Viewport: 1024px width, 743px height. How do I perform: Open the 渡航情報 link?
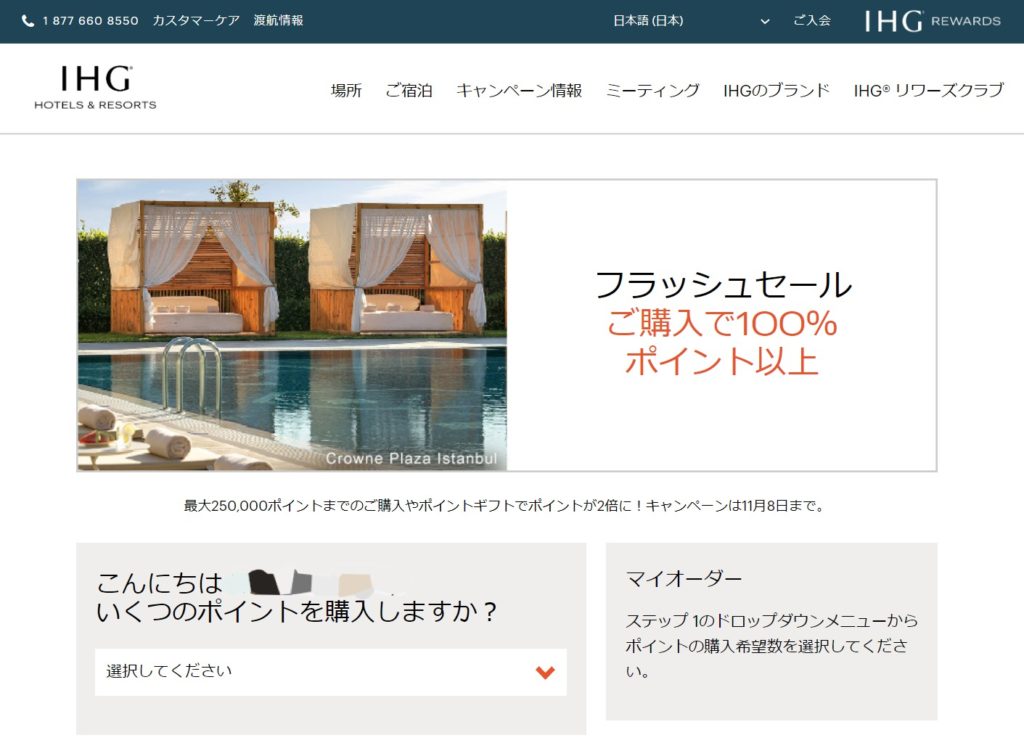(x=278, y=21)
